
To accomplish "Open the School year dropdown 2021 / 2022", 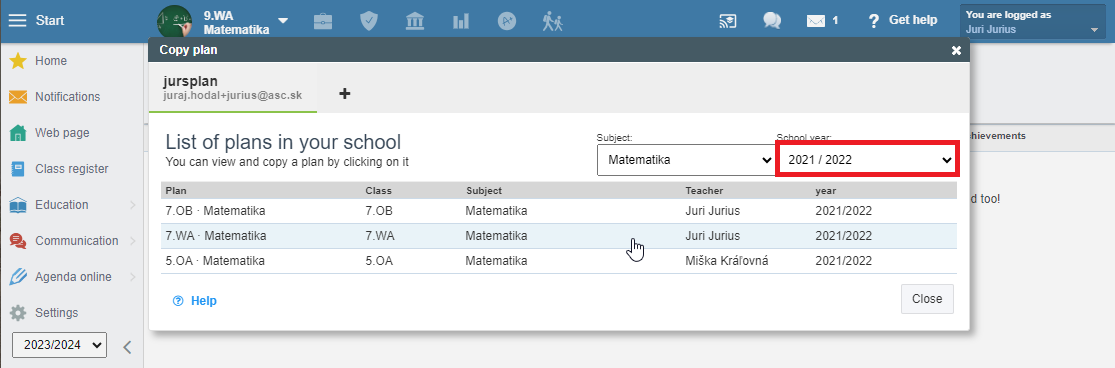I will [x=867, y=160].
